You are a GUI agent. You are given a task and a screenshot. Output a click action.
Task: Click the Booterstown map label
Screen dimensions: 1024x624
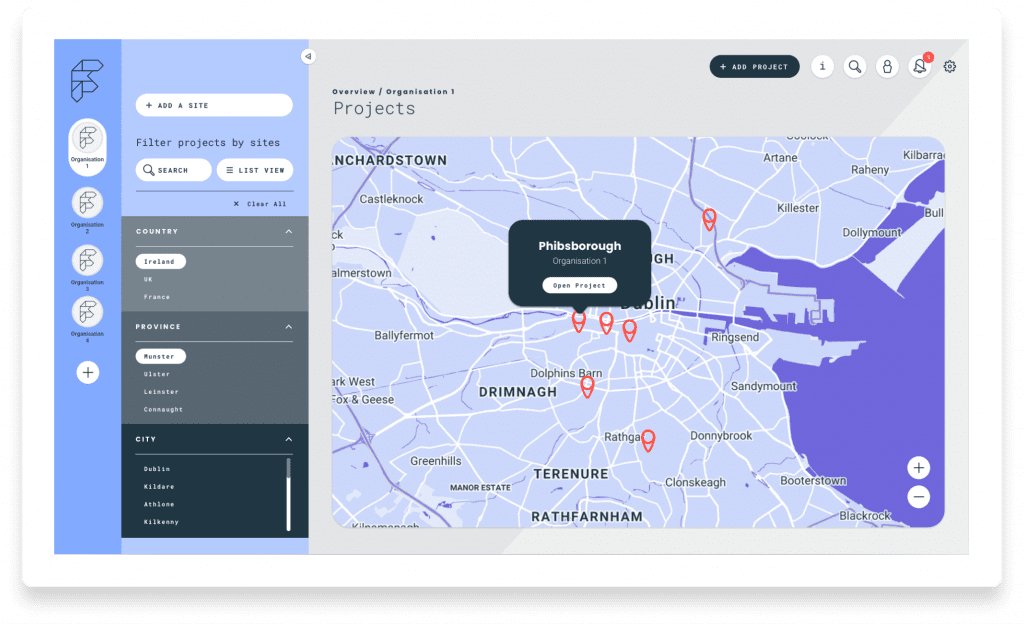point(813,480)
